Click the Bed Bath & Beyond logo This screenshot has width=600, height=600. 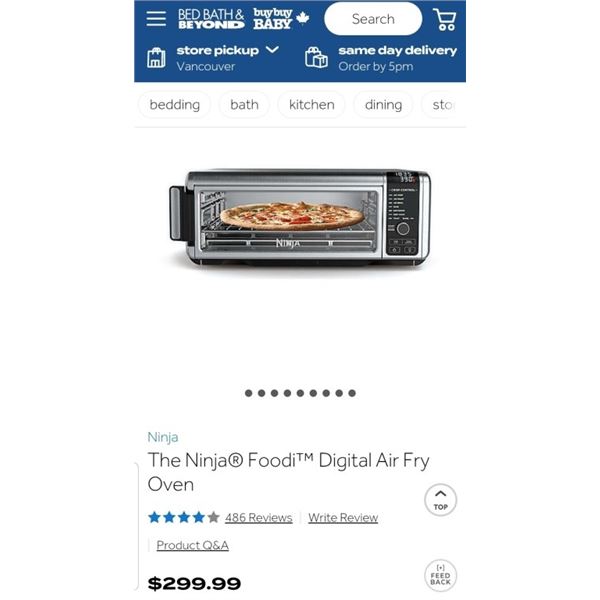(211, 19)
